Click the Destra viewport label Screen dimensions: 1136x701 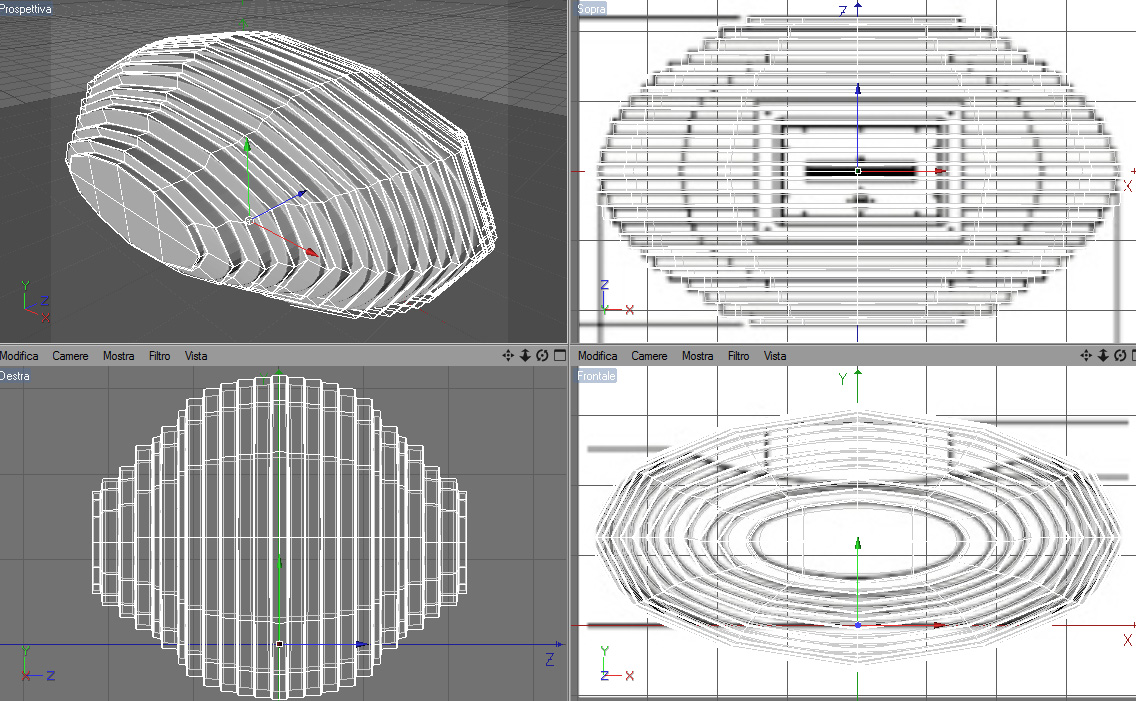15,376
